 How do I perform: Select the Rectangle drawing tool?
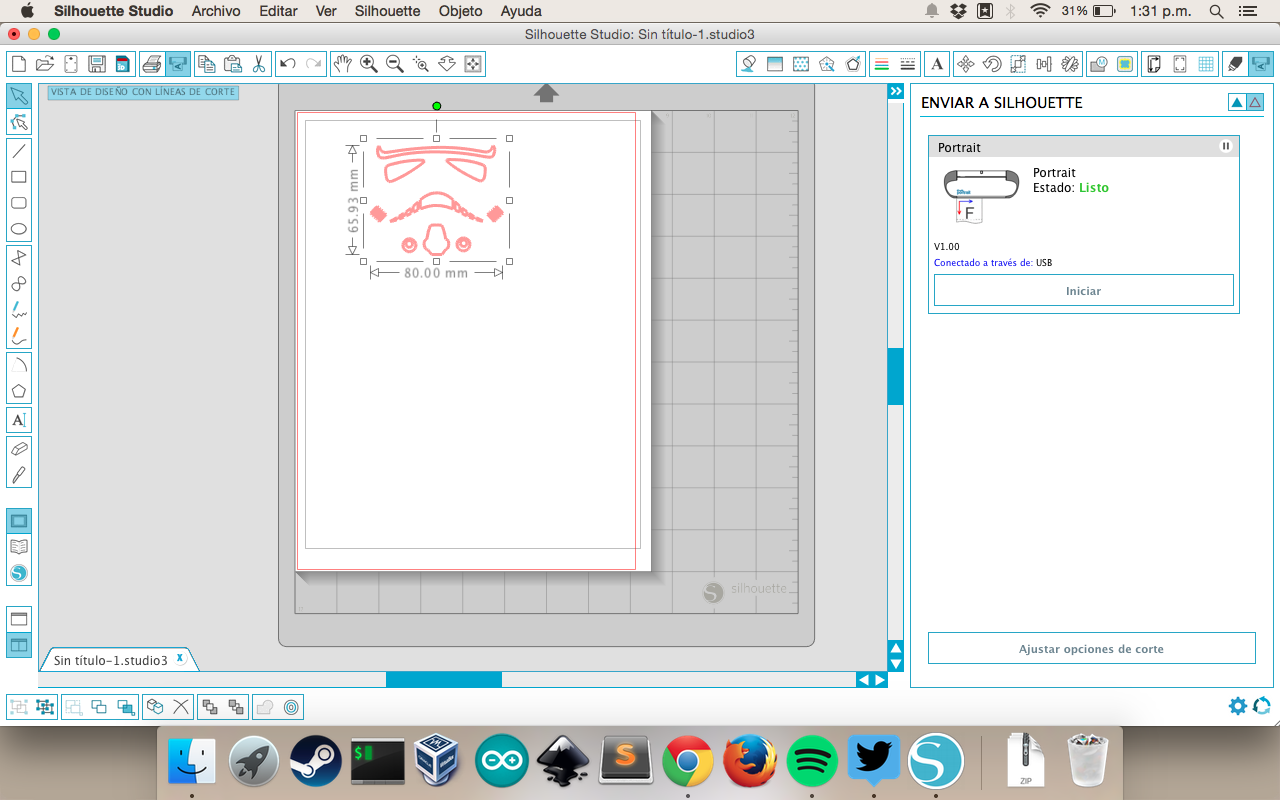[19, 177]
